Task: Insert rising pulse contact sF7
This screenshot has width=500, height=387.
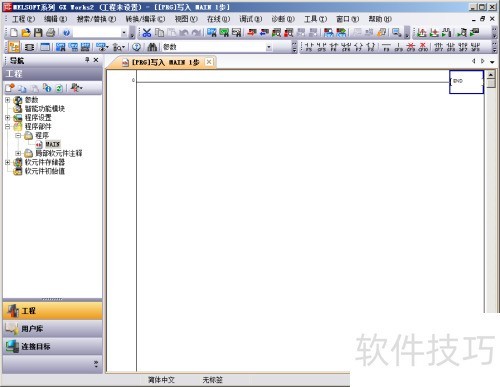Action: tap(439, 47)
